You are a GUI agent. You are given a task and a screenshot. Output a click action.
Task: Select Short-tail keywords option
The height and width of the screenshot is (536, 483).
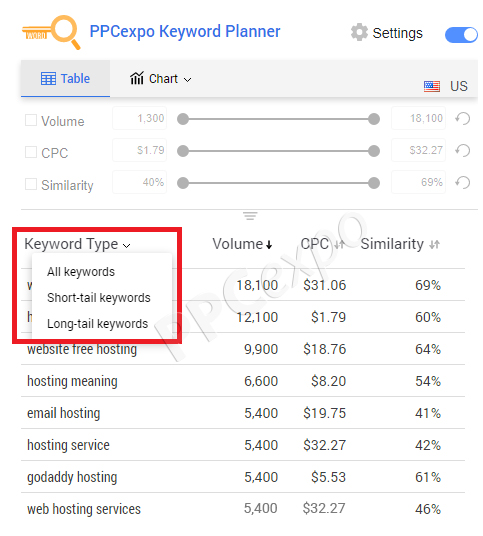point(99,298)
